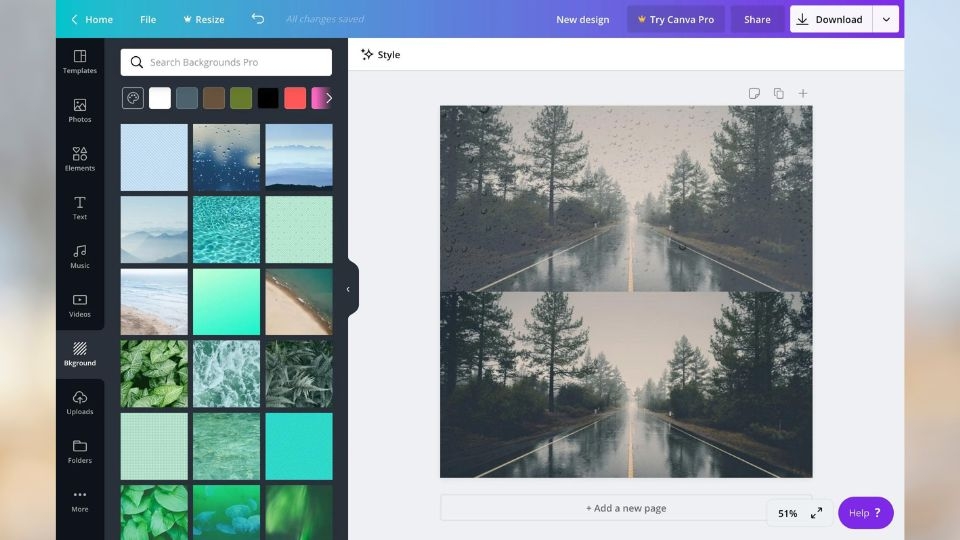Open the Style options
960x540 pixels.
point(381,54)
